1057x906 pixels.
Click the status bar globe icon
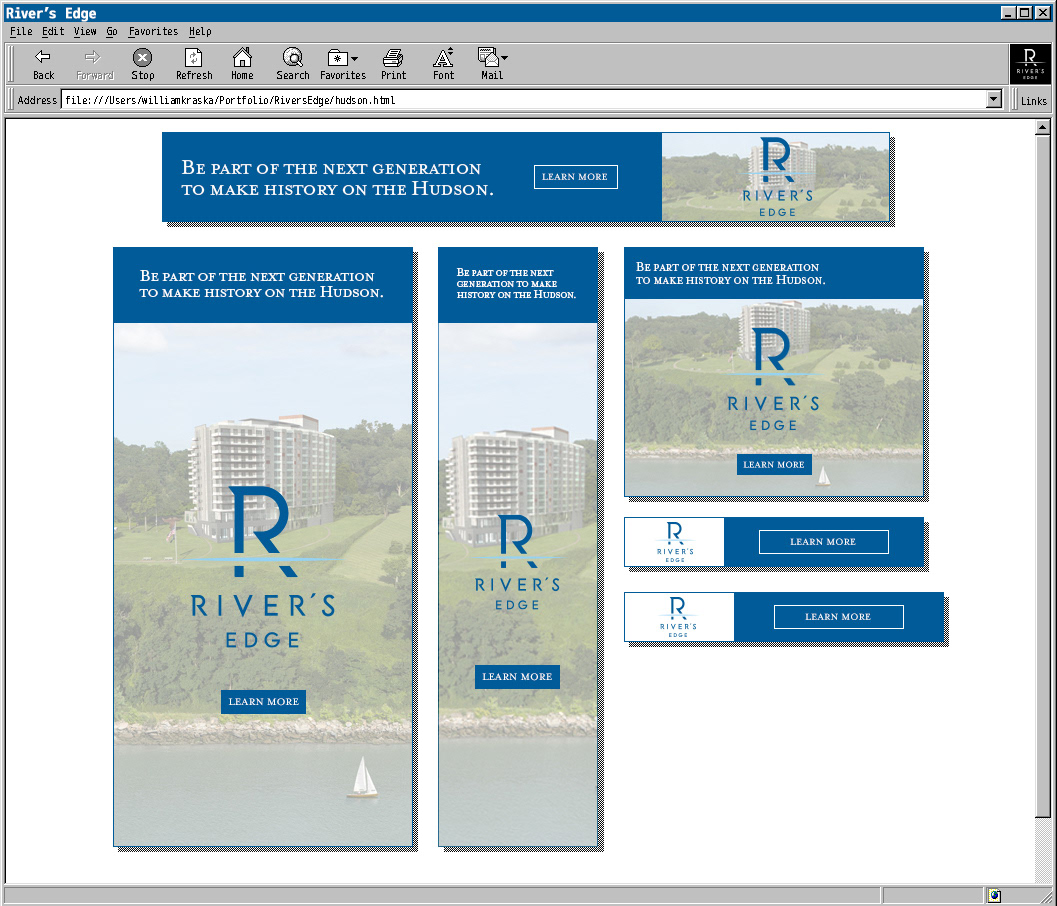tap(994, 896)
